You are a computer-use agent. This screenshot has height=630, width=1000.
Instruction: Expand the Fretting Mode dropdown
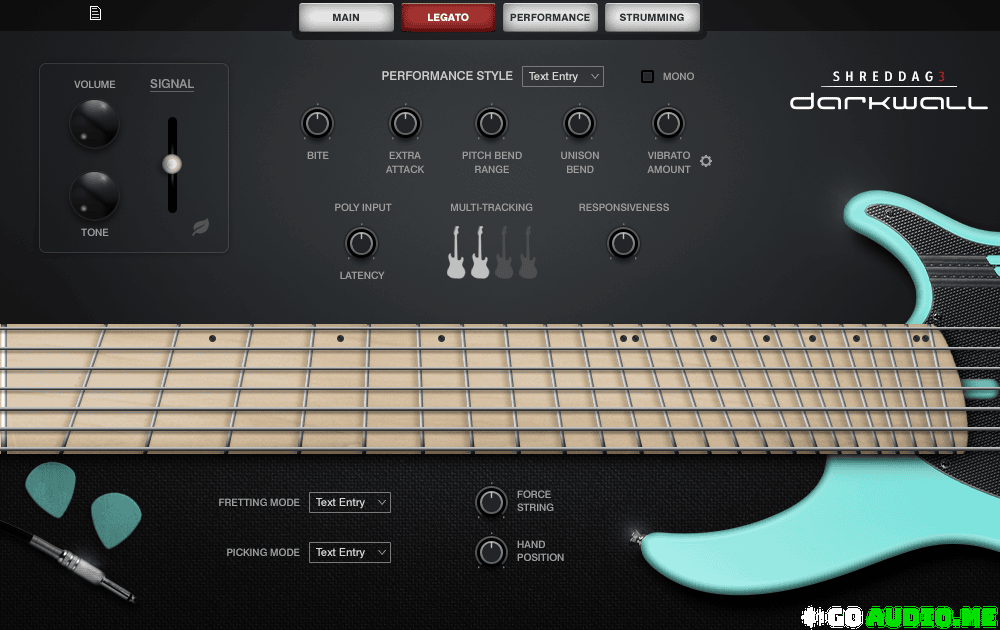[349, 502]
